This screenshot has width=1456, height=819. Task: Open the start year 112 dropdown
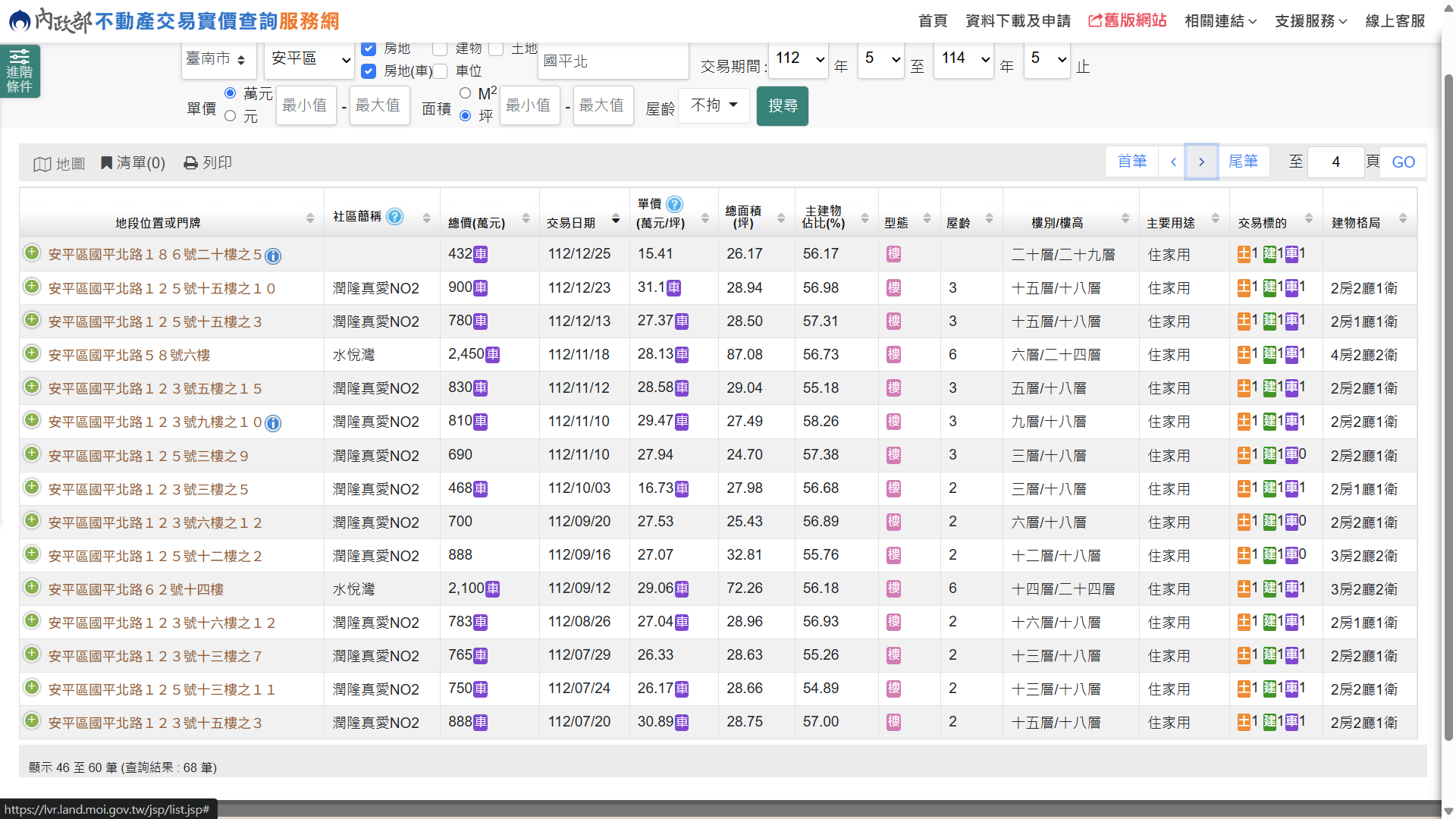(x=799, y=59)
